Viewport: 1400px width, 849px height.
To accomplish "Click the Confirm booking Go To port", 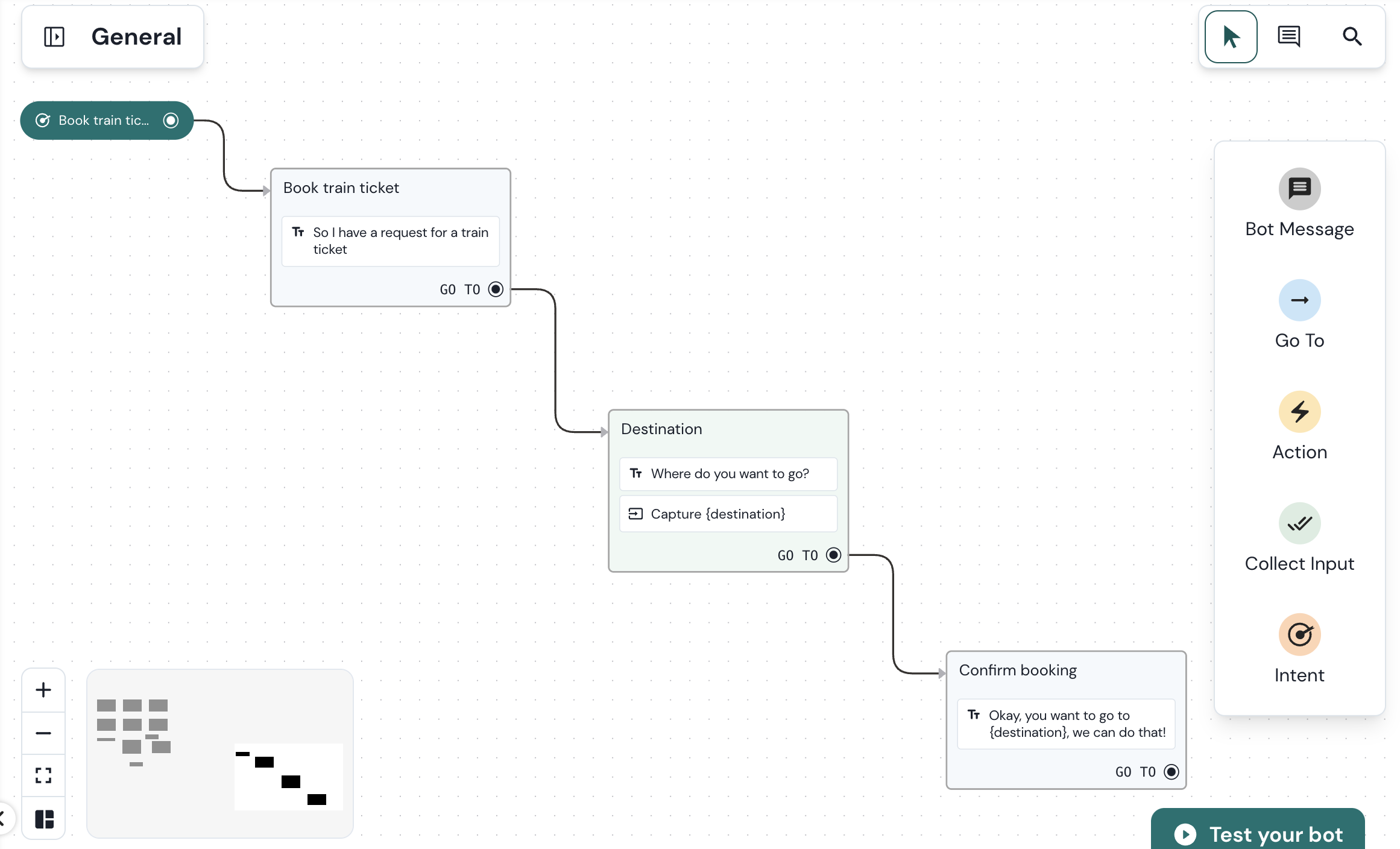I will 1171,772.
